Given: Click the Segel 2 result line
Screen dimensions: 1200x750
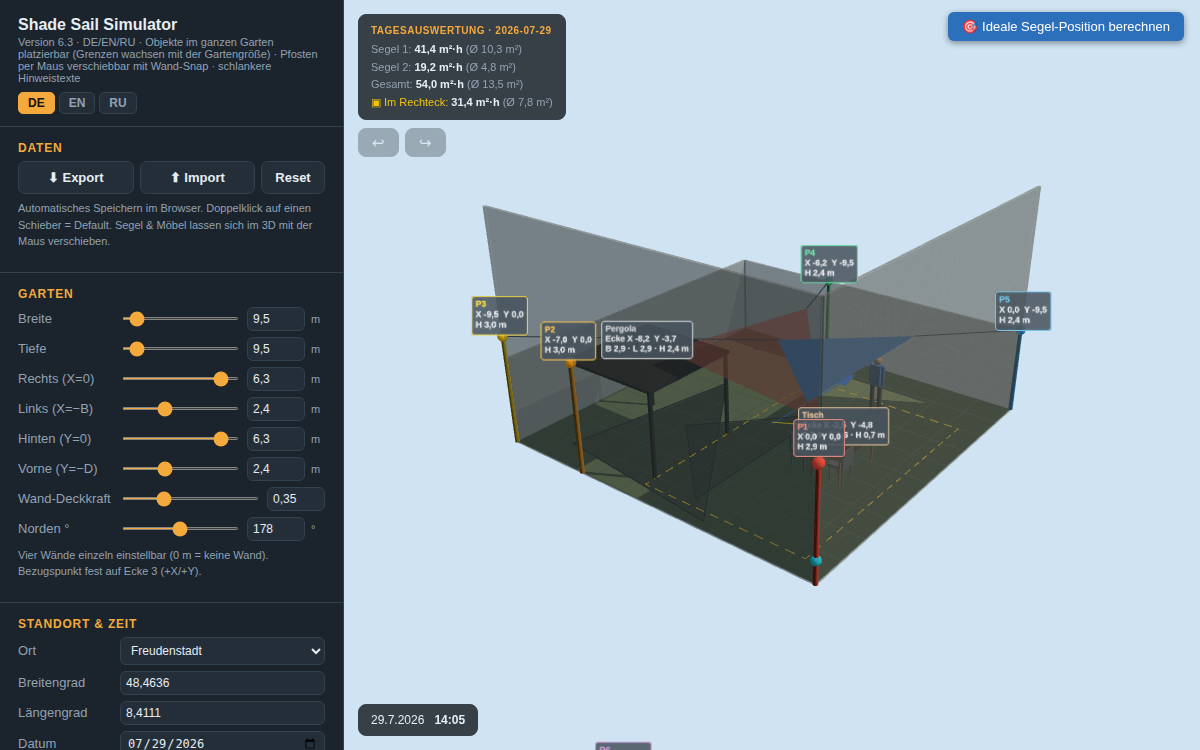Looking at the screenshot, I should click(443, 67).
